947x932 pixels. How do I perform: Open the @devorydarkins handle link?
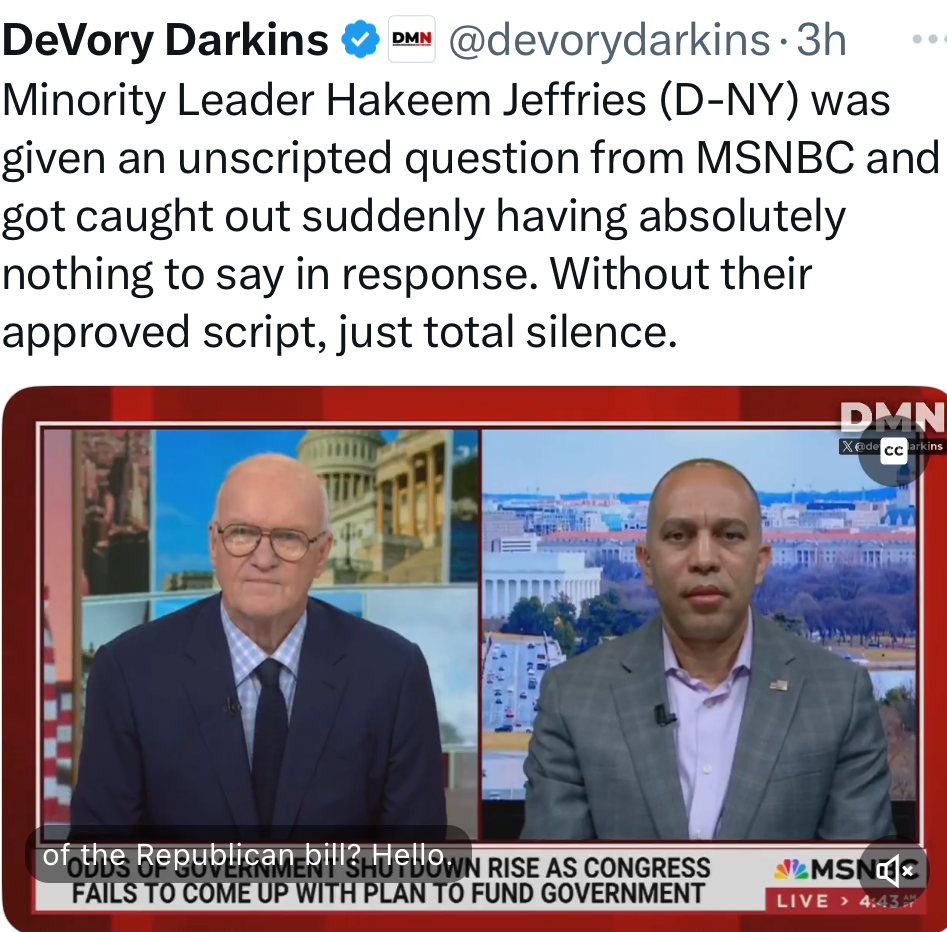[x=609, y=40]
